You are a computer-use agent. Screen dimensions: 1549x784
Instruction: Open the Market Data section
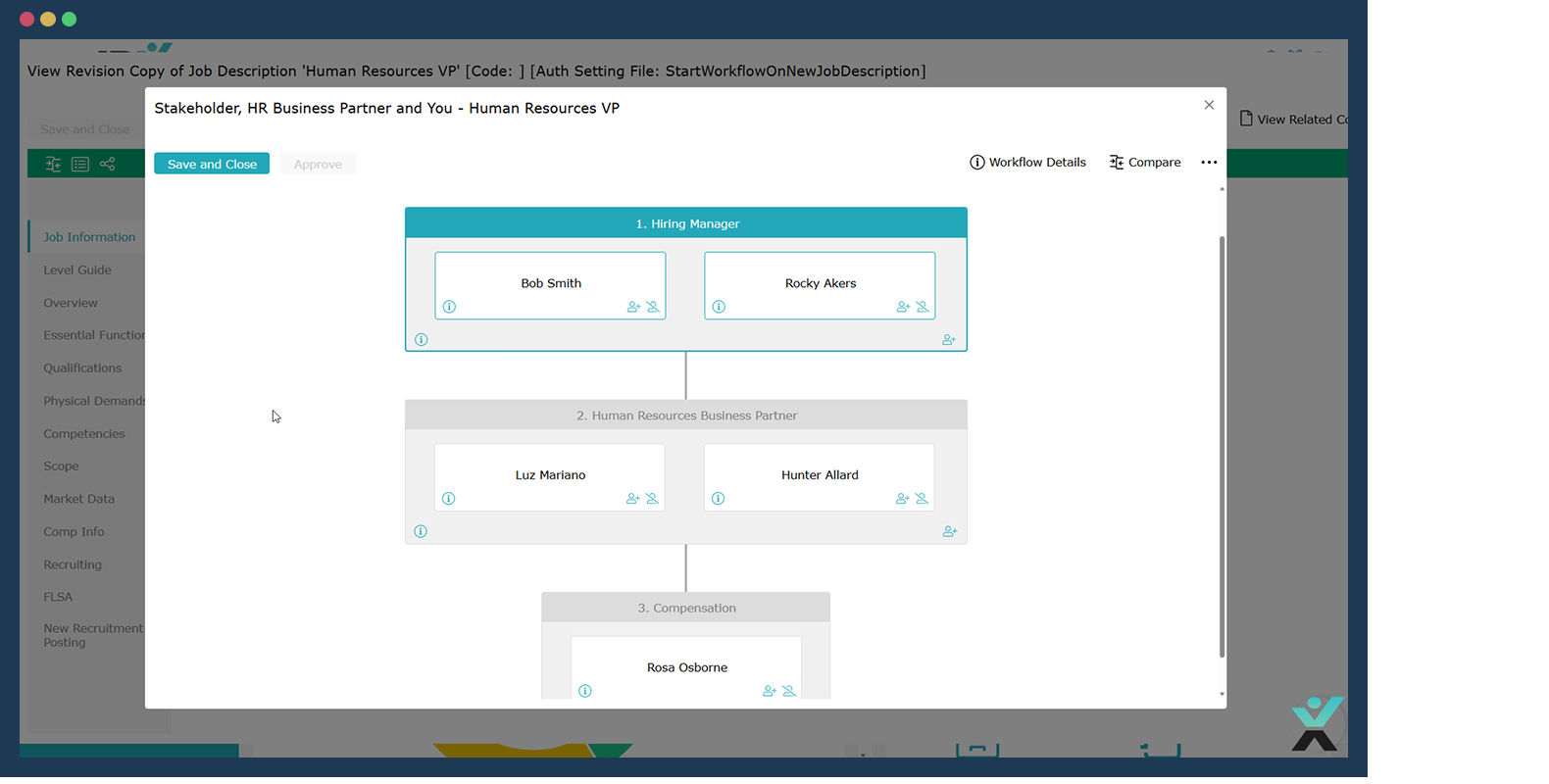tap(78, 499)
